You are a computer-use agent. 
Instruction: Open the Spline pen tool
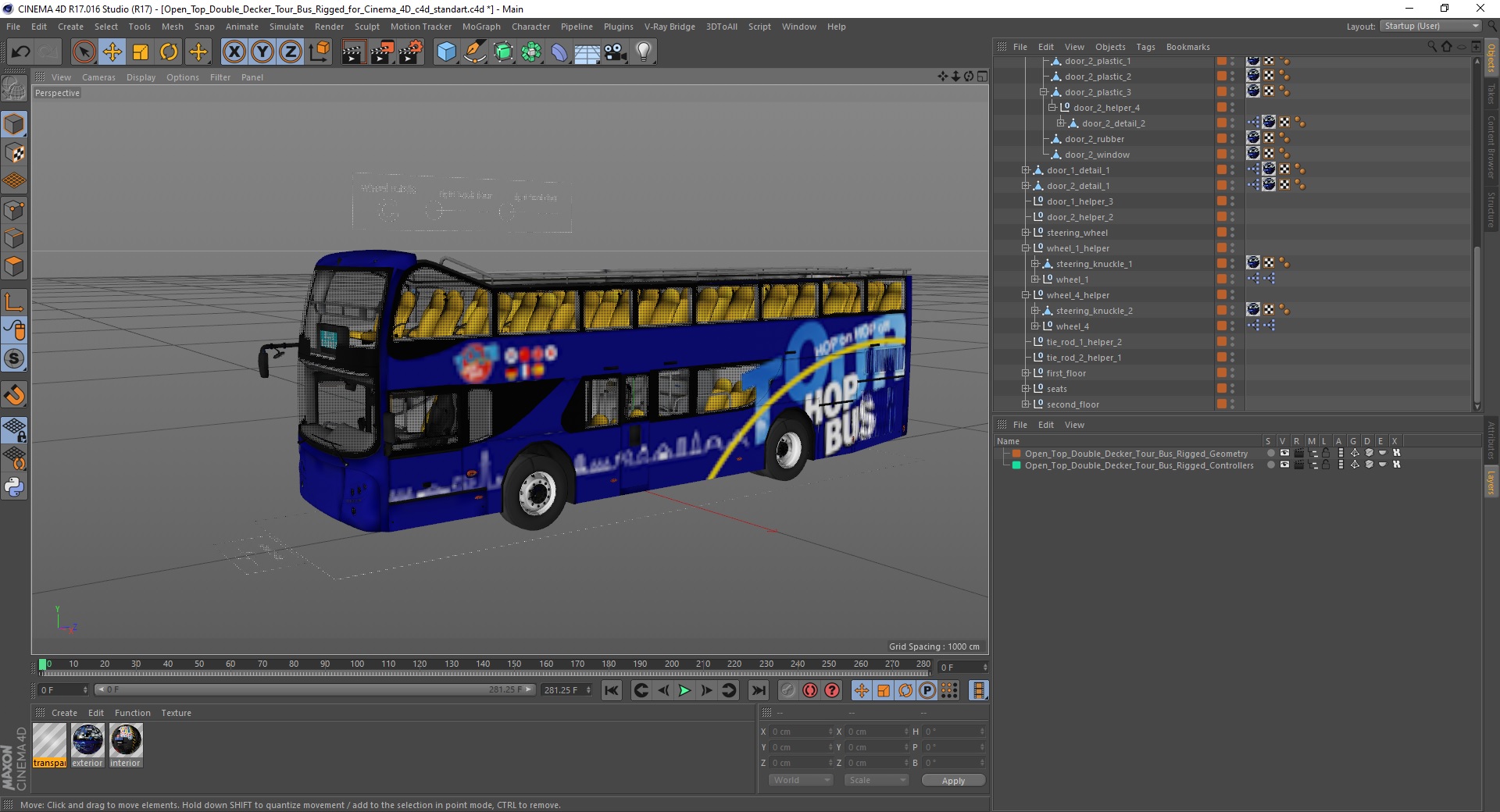pyautogui.click(x=475, y=52)
